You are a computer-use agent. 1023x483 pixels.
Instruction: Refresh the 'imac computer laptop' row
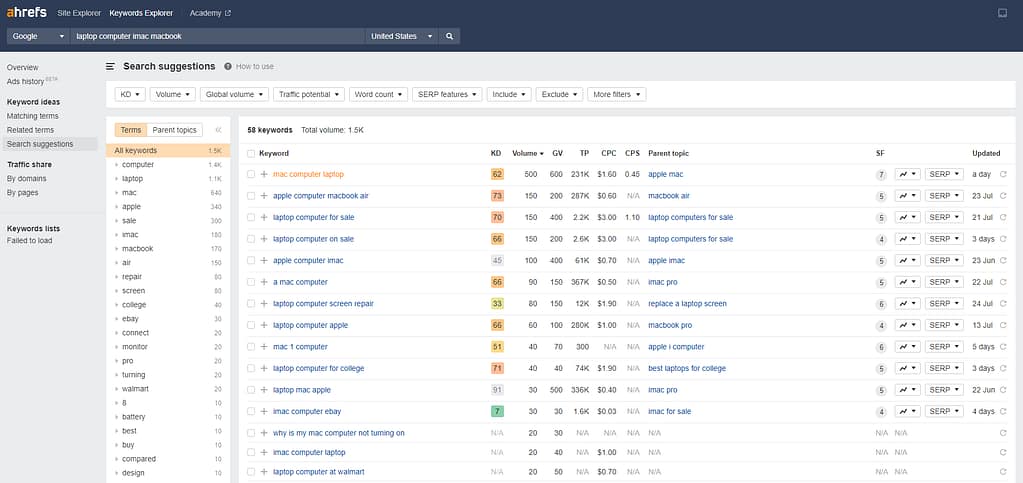(x=1003, y=452)
